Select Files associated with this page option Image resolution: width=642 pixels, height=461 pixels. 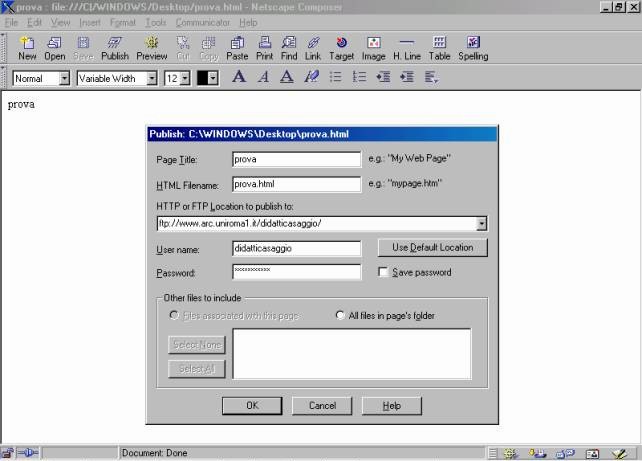pos(176,315)
